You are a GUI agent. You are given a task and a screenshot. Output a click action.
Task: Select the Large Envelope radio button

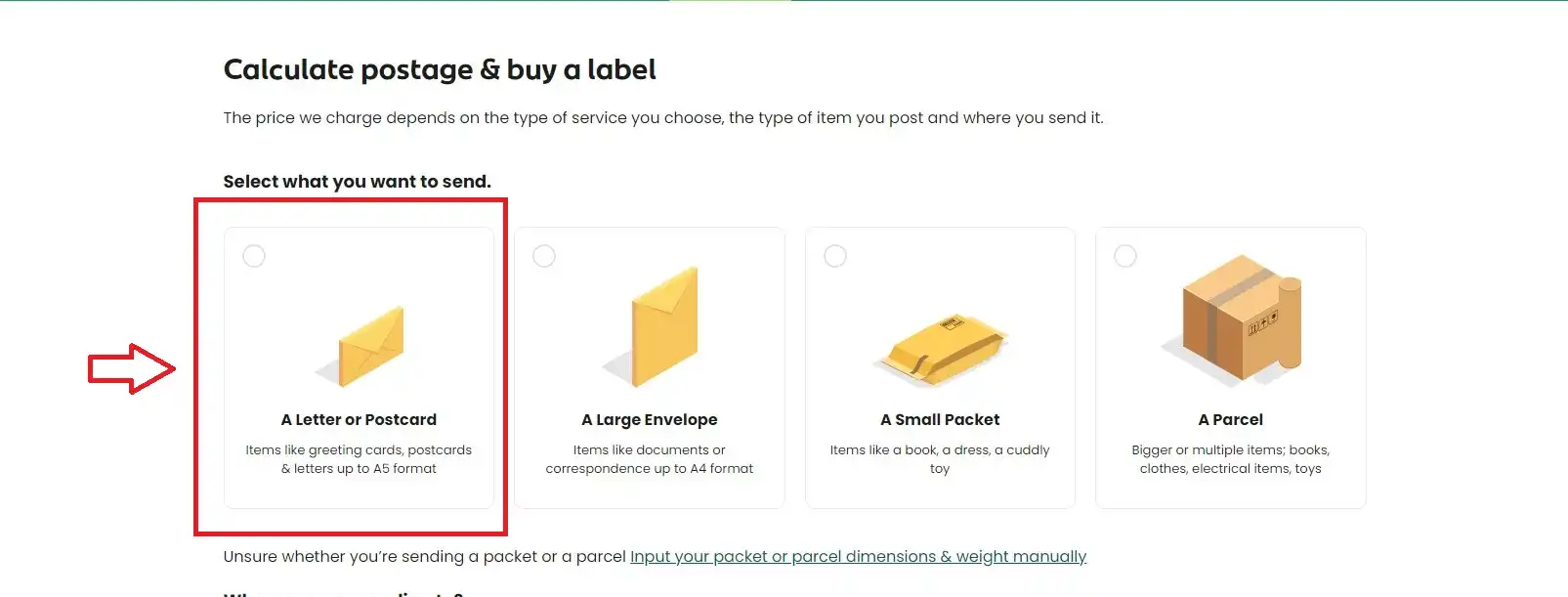point(544,256)
